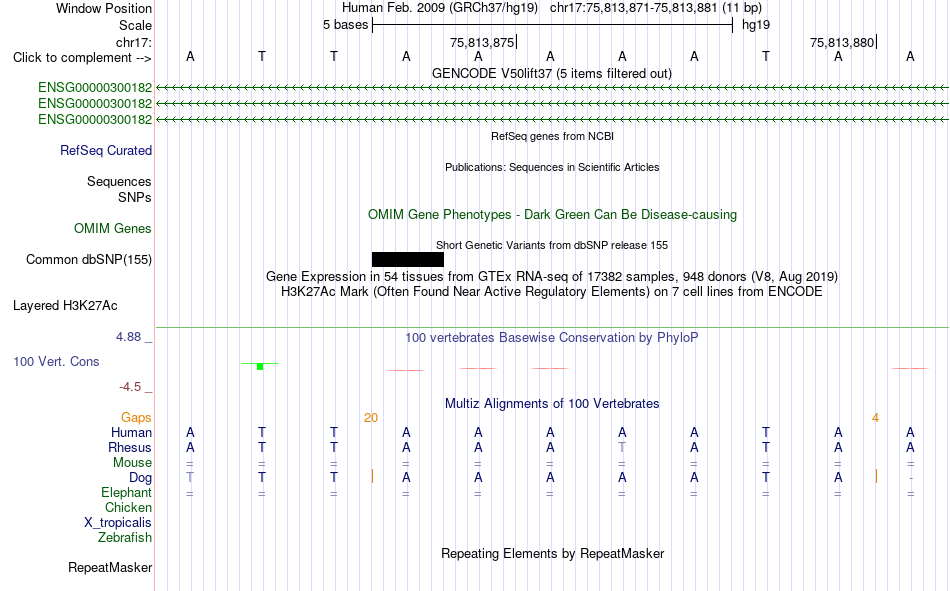Click the 75,813,880 position marker

843,42
